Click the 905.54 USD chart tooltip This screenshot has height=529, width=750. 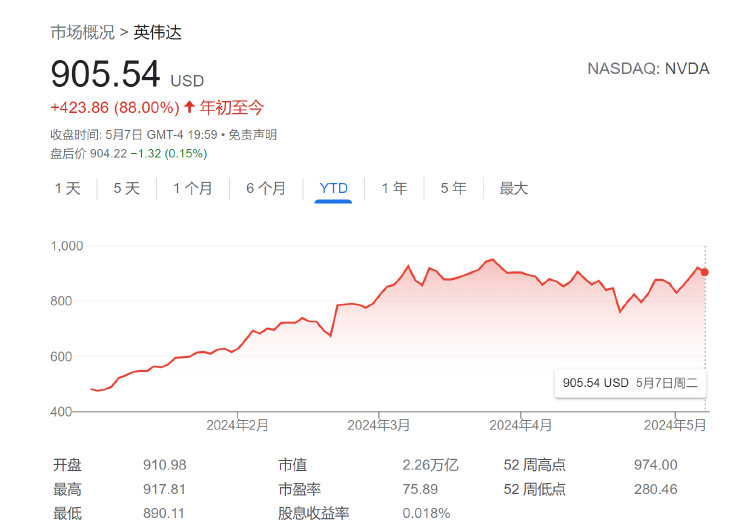[x=630, y=383]
